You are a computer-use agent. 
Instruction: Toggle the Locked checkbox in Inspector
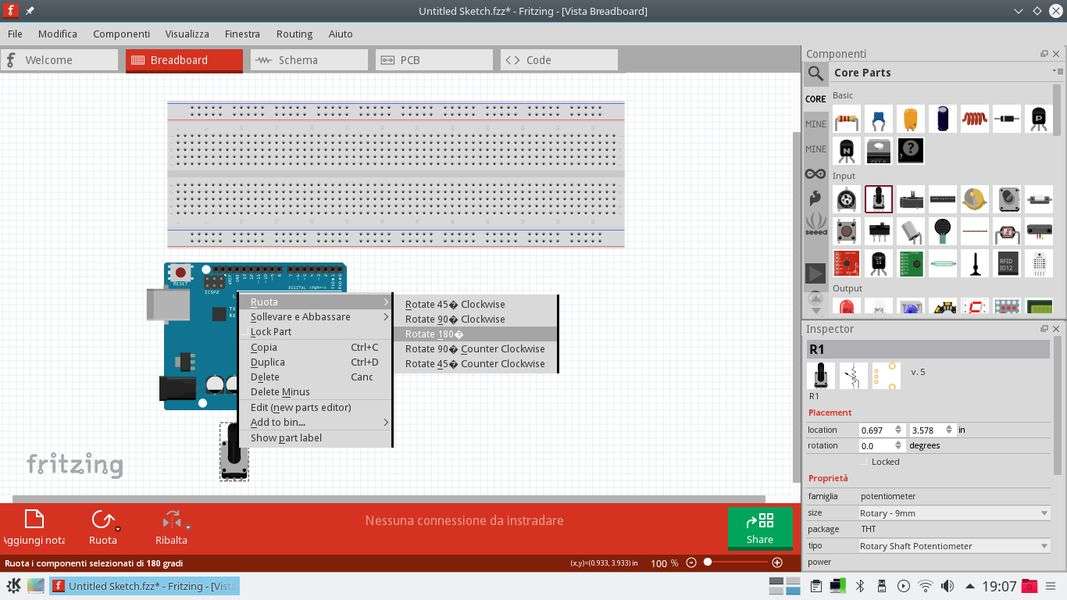(x=864, y=462)
